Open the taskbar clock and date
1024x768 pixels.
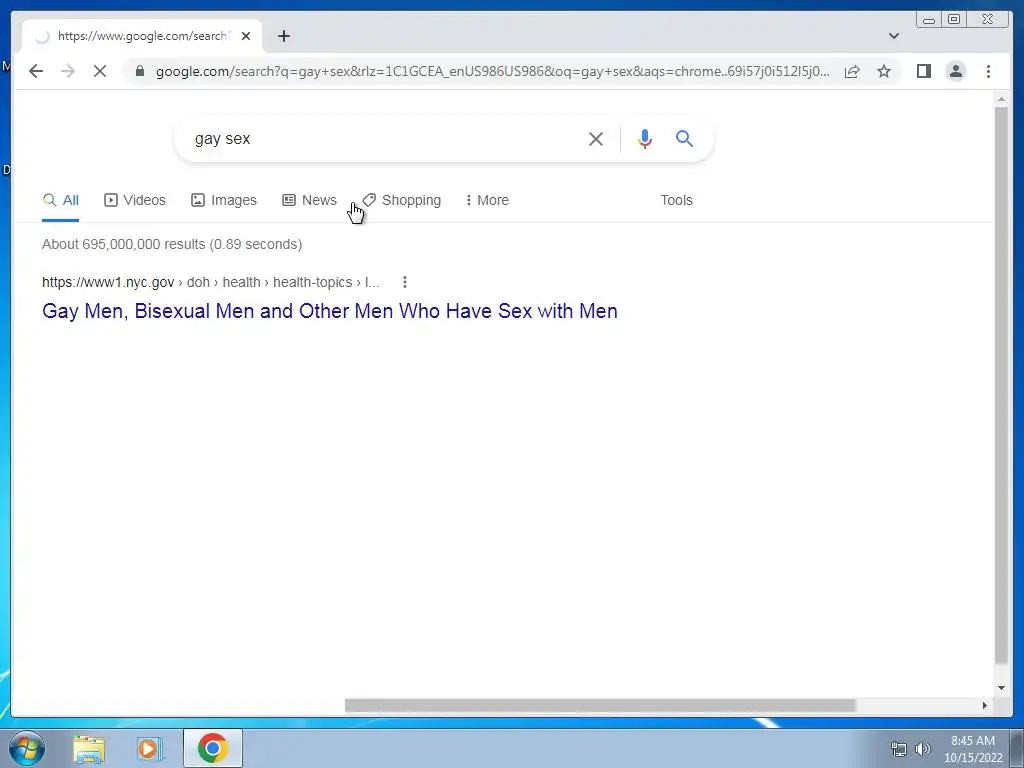point(973,749)
